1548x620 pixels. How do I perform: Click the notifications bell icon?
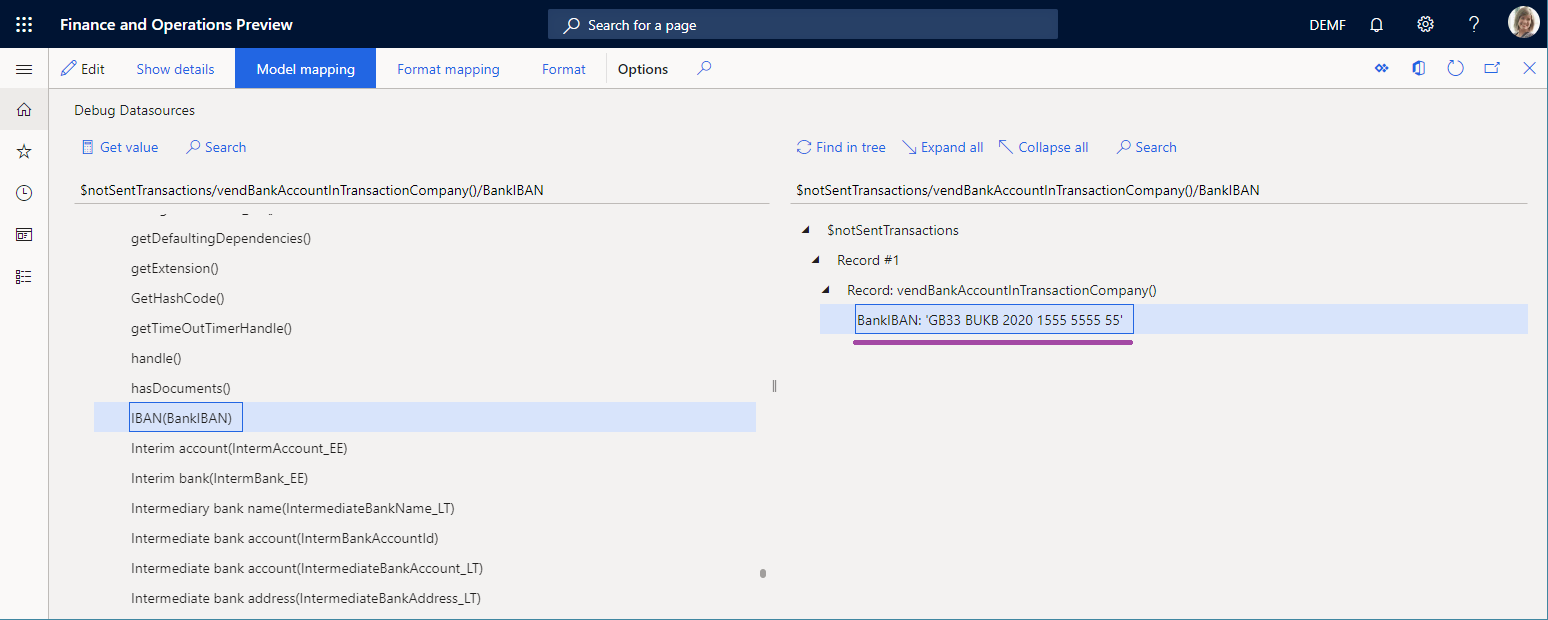tap(1377, 24)
